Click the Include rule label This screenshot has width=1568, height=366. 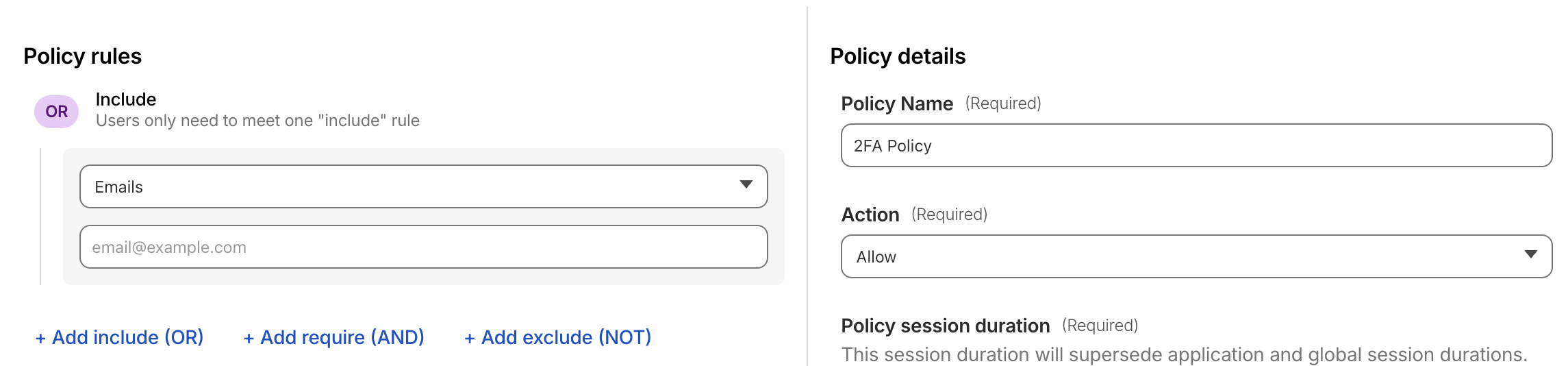126,99
